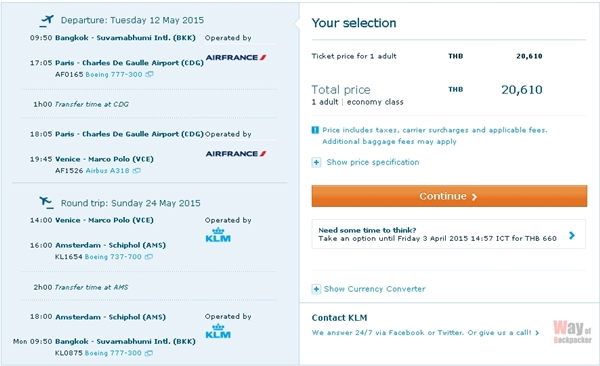
Task: Click the departure airplane icon
Action: [46, 21]
